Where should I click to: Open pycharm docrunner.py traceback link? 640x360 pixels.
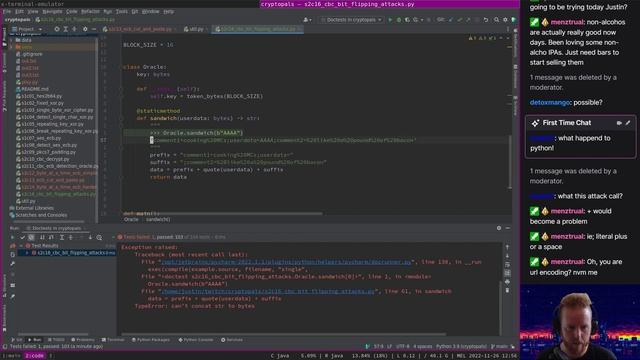[x=286, y=262]
